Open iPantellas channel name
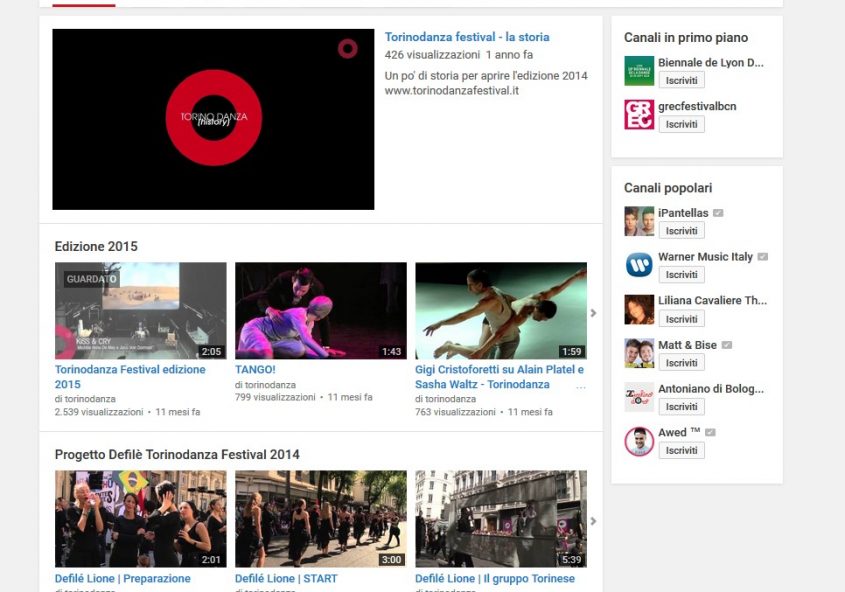Image resolution: width=845 pixels, height=592 pixels. click(683, 213)
